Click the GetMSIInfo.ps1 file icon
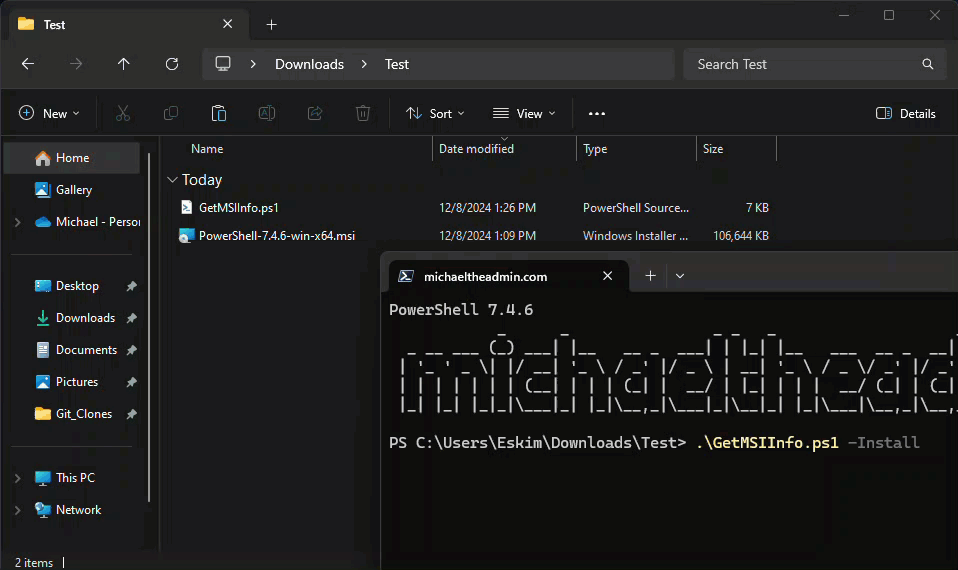The width and height of the screenshot is (958, 570). pos(186,208)
